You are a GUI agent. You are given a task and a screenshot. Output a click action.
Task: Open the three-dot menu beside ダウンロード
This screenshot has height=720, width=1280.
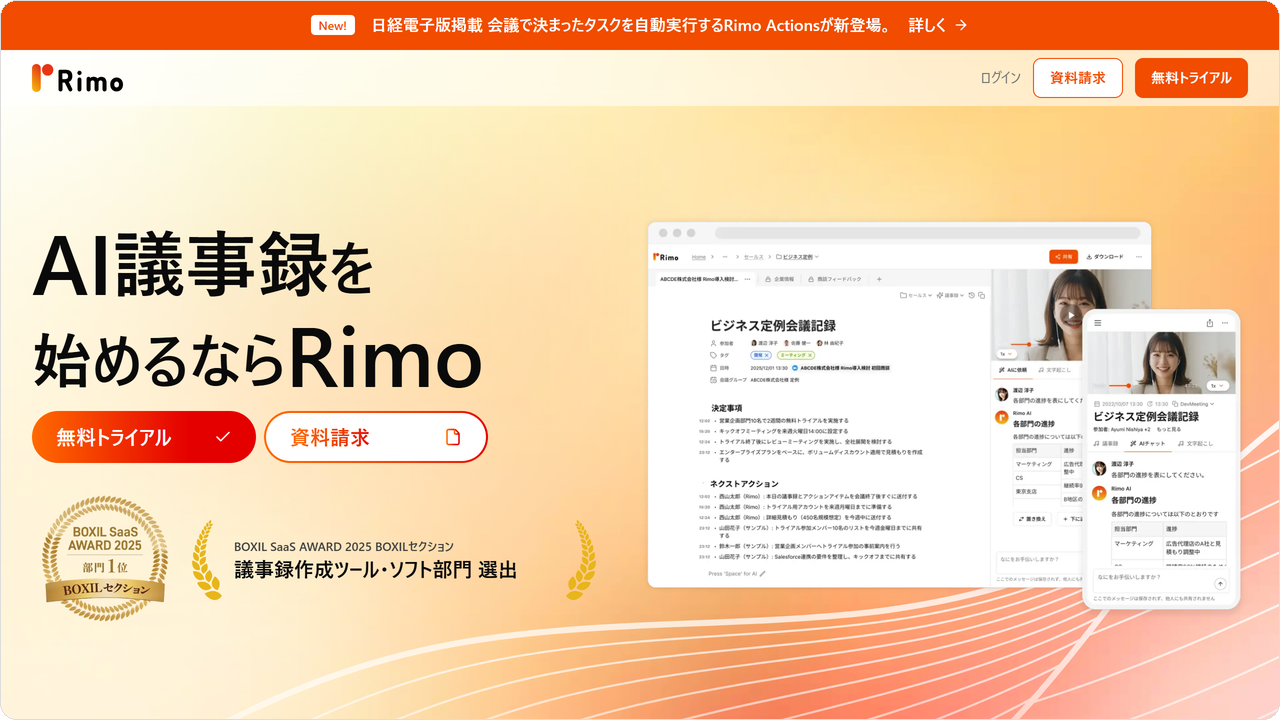click(x=1138, y=257)
